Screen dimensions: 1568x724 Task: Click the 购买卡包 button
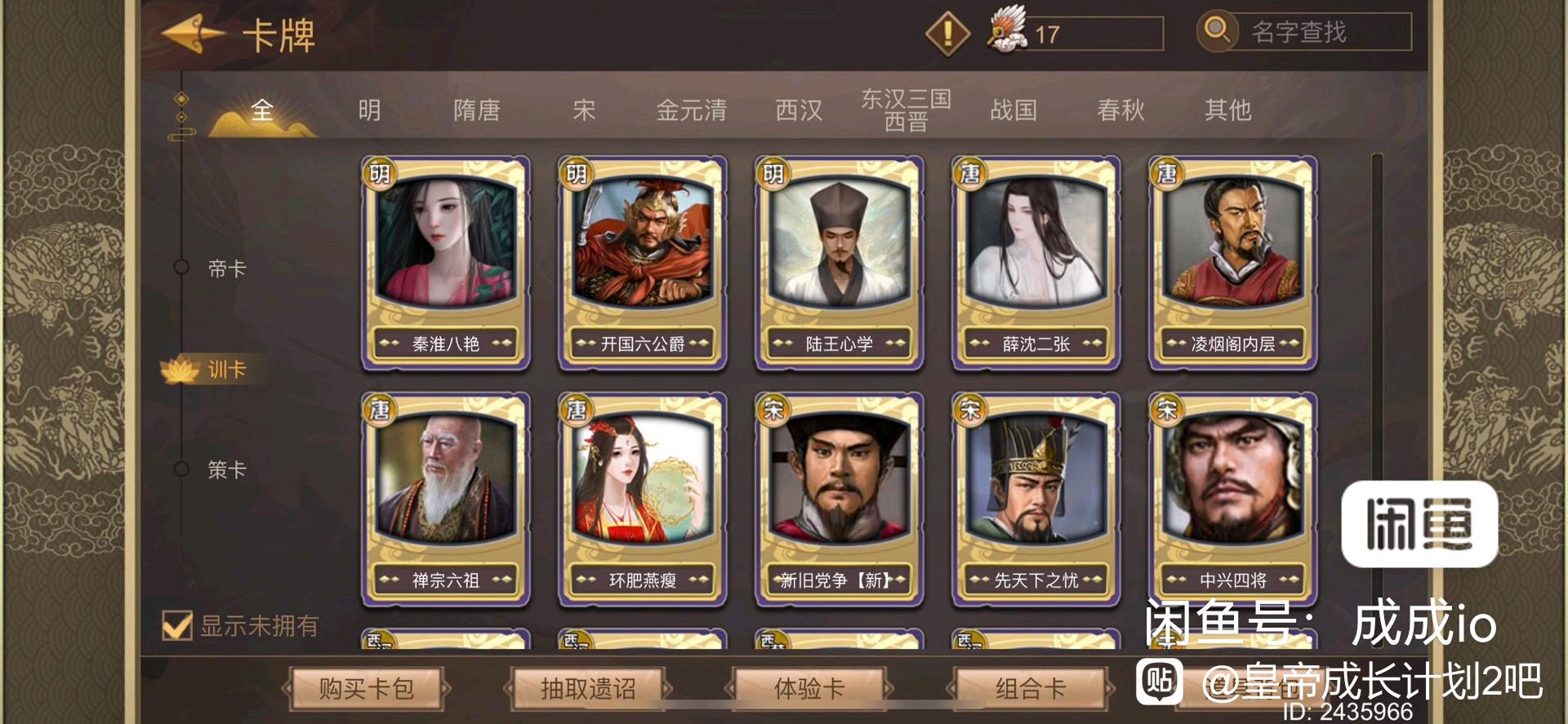pyautogui.click(x=366, y=689)
